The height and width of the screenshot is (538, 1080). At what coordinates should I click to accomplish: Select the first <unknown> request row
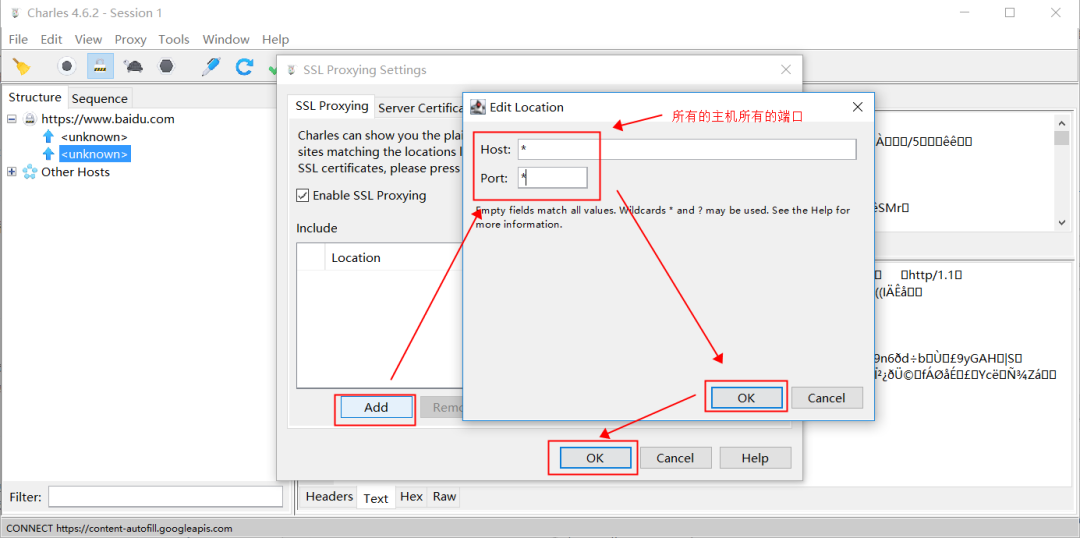tap(94, 136)
